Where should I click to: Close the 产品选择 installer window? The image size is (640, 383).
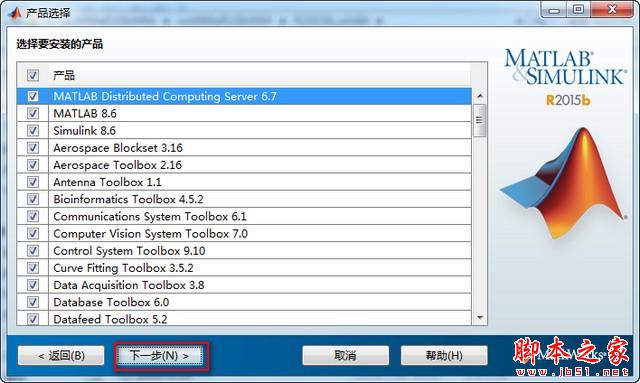click(612, 10)
